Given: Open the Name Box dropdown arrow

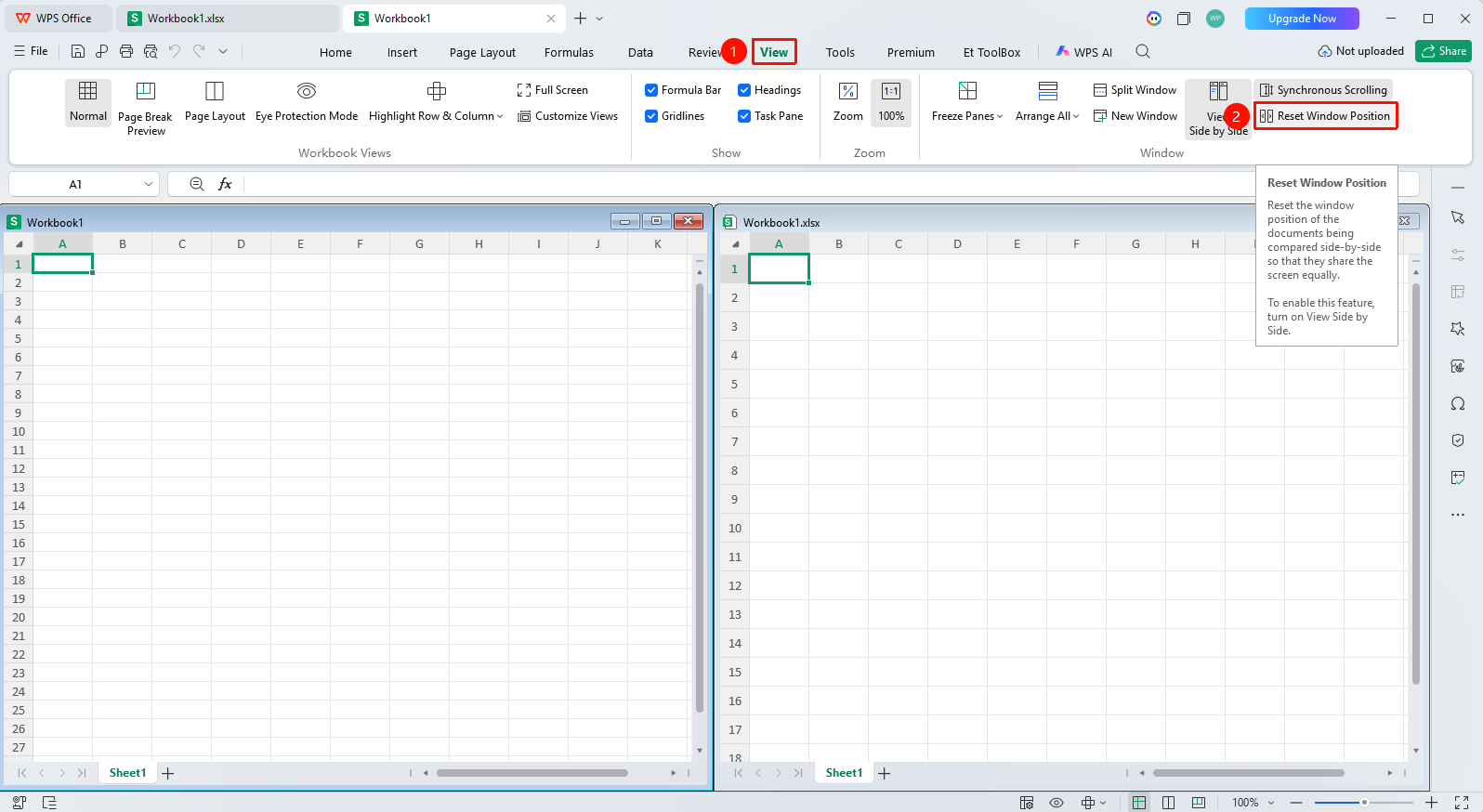Looking at the screenshot, I should tap(149, 184).
